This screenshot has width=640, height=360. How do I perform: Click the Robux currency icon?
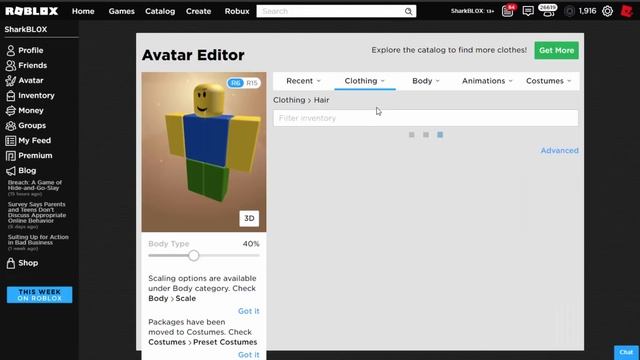tap(569, 11)
